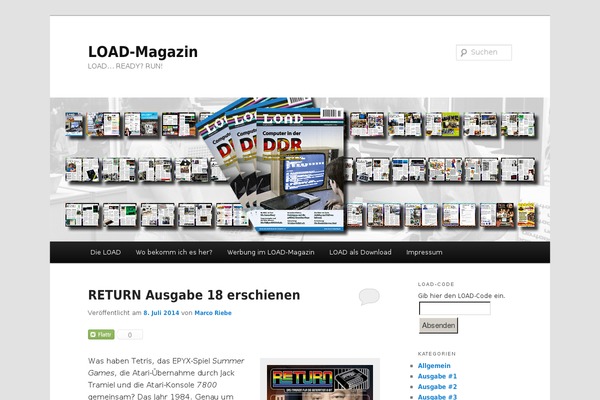600x400 pixels.
Task: Open the Ausgabe #3 category
Action: tap(437, 397)
